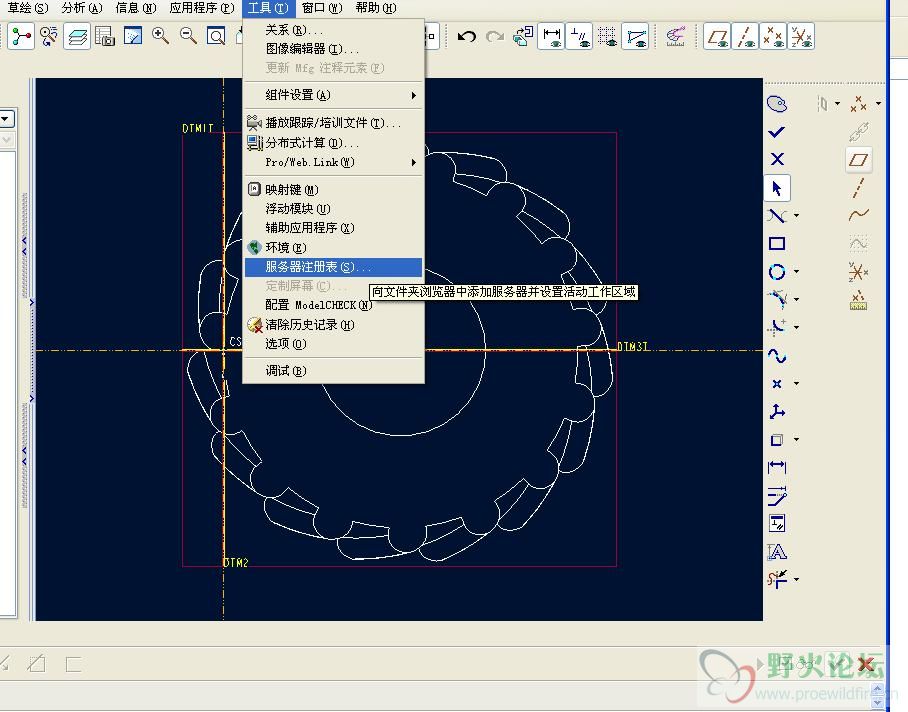Viewport: 908px width, 712px height.
Task: Expand the circle tool flyout arrow
Action: click(x=797, y=271)
